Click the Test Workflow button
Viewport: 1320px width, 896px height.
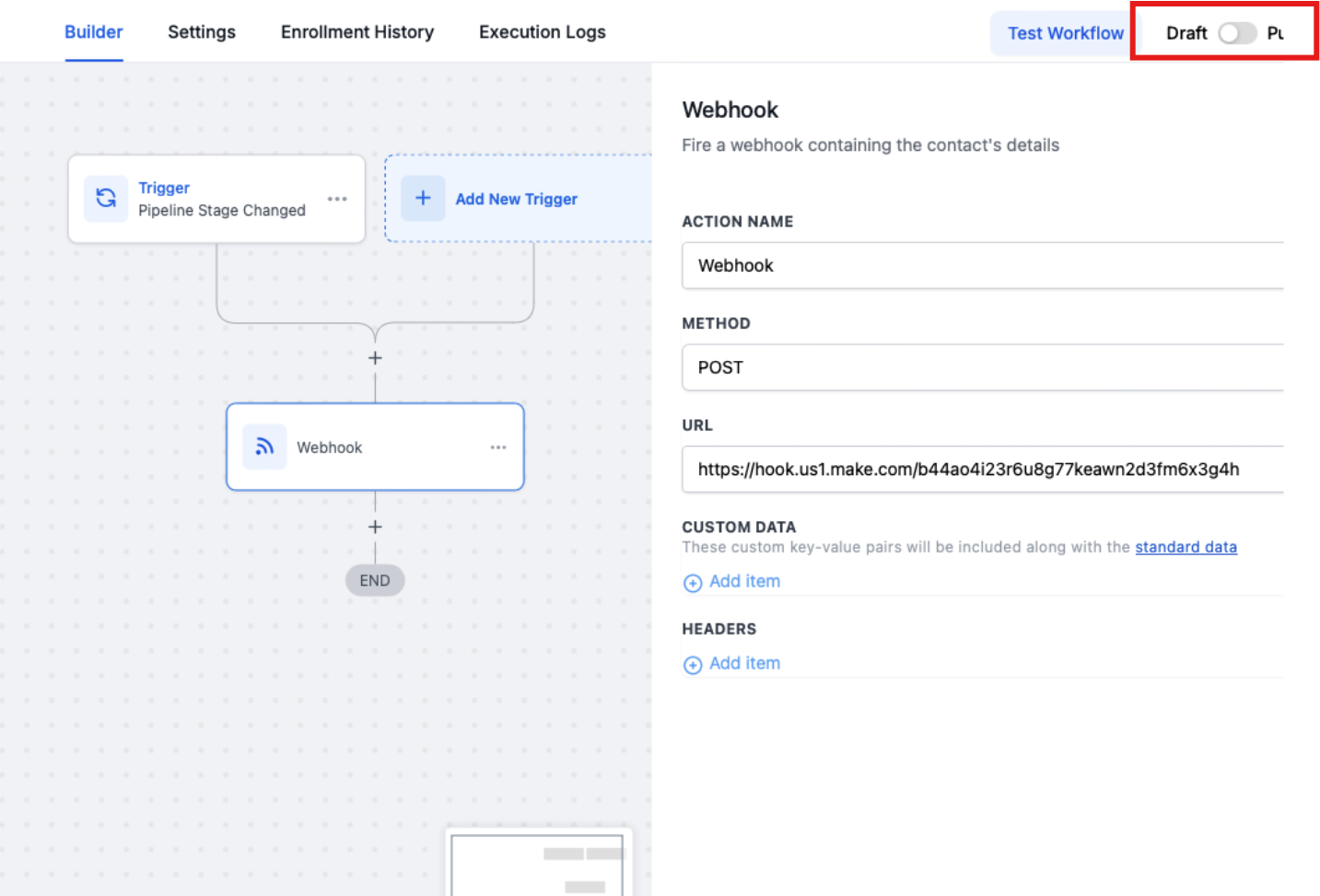(x=1065, y=33)
